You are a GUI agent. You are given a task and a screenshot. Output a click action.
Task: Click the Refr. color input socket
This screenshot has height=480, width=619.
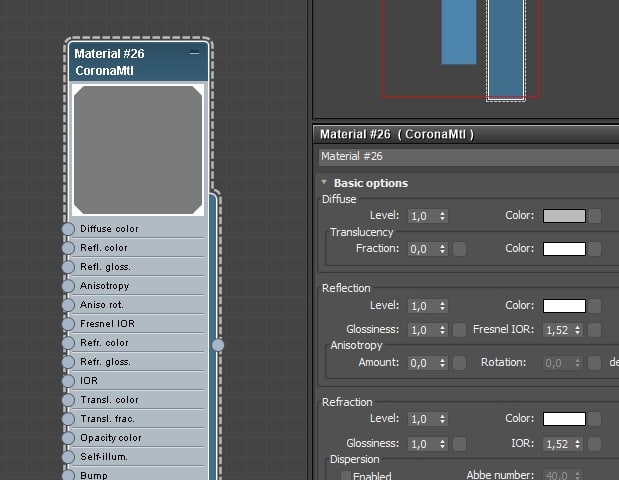point(68,343)
